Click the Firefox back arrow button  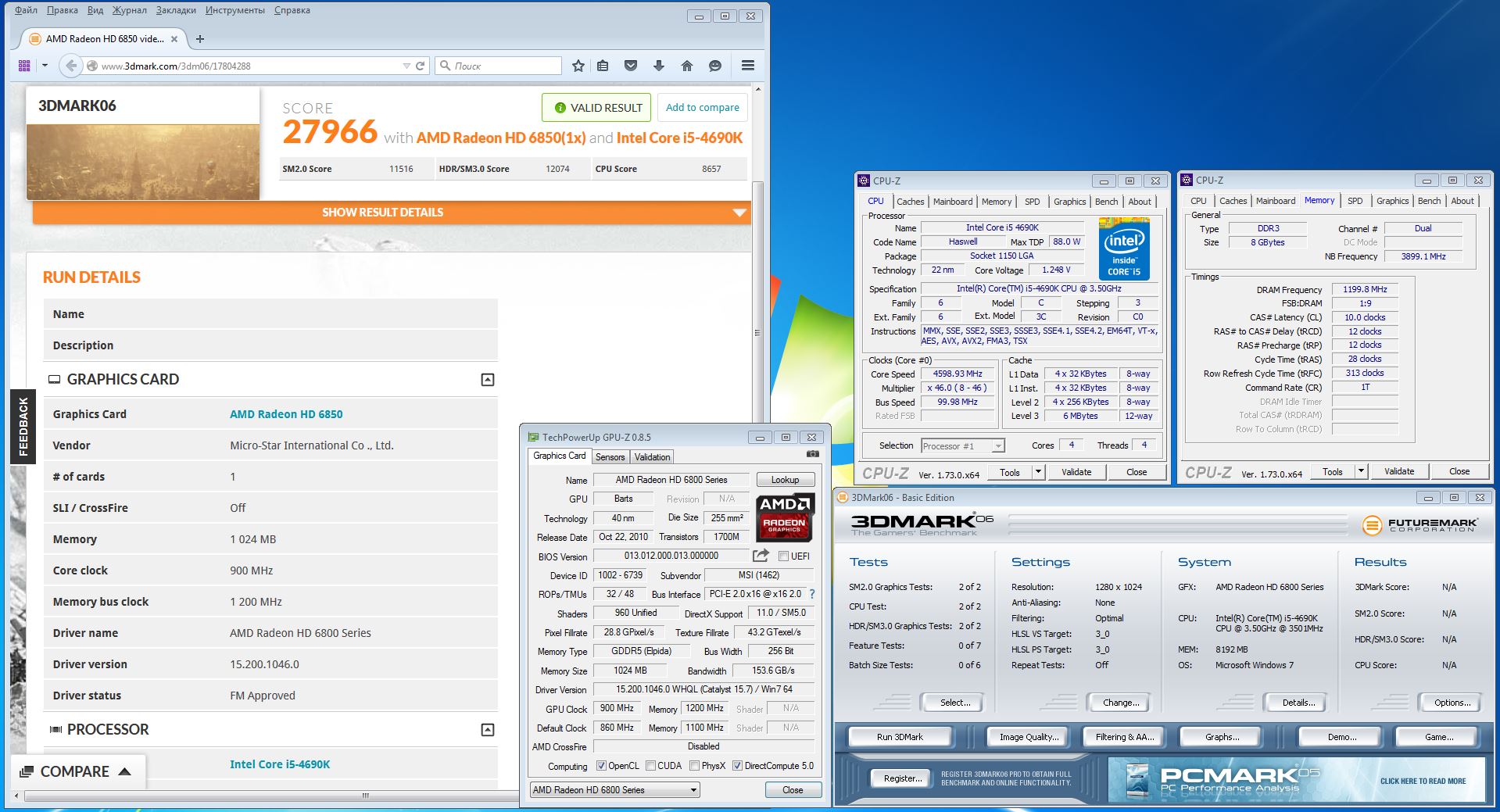coord(71,66)
